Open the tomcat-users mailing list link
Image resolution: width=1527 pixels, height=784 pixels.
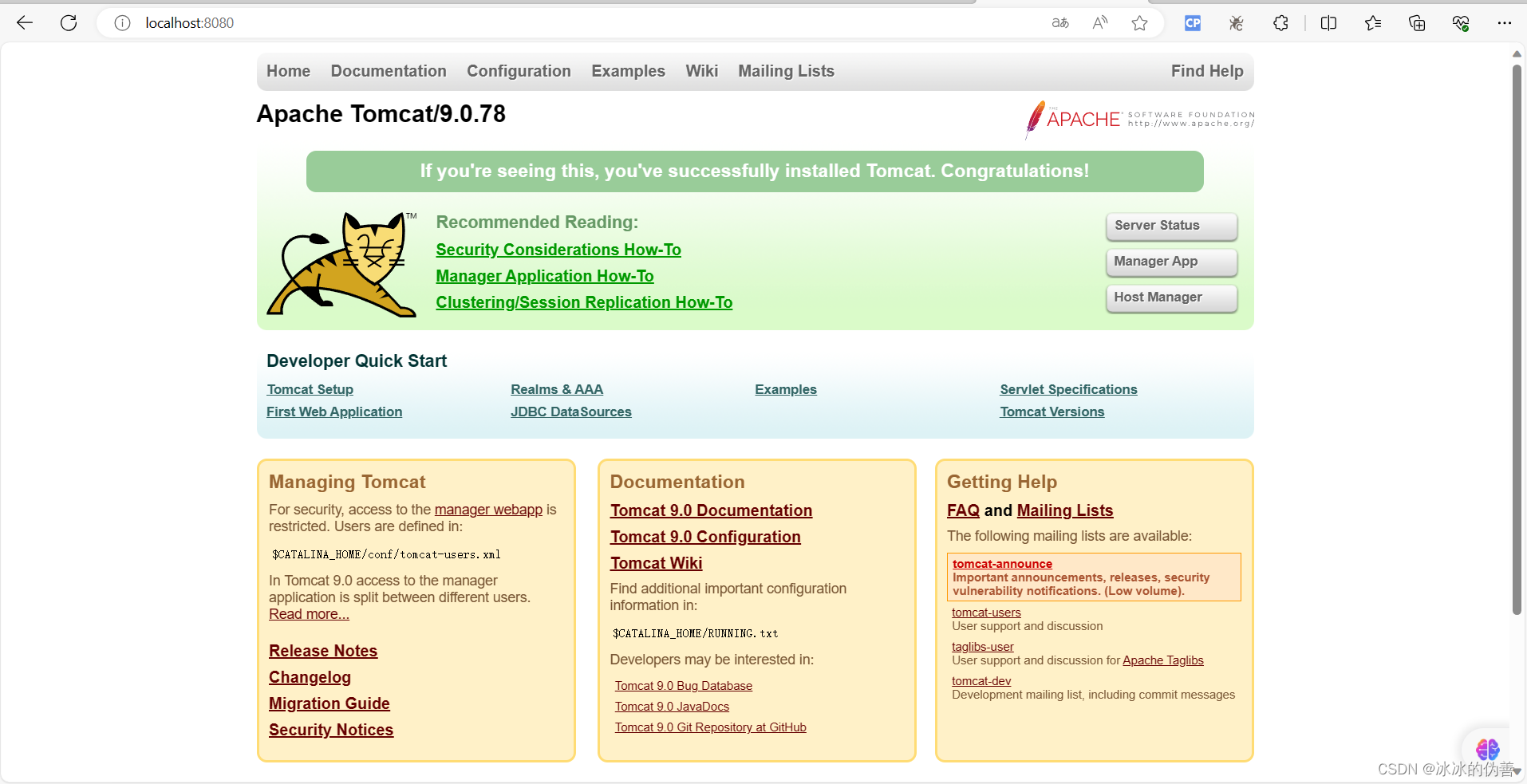point(986,613)
